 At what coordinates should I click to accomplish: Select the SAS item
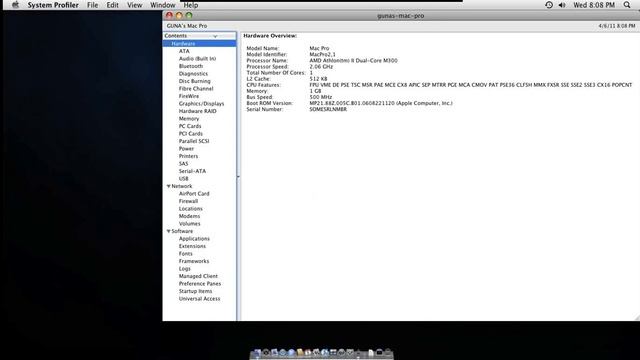click(183, 164)
